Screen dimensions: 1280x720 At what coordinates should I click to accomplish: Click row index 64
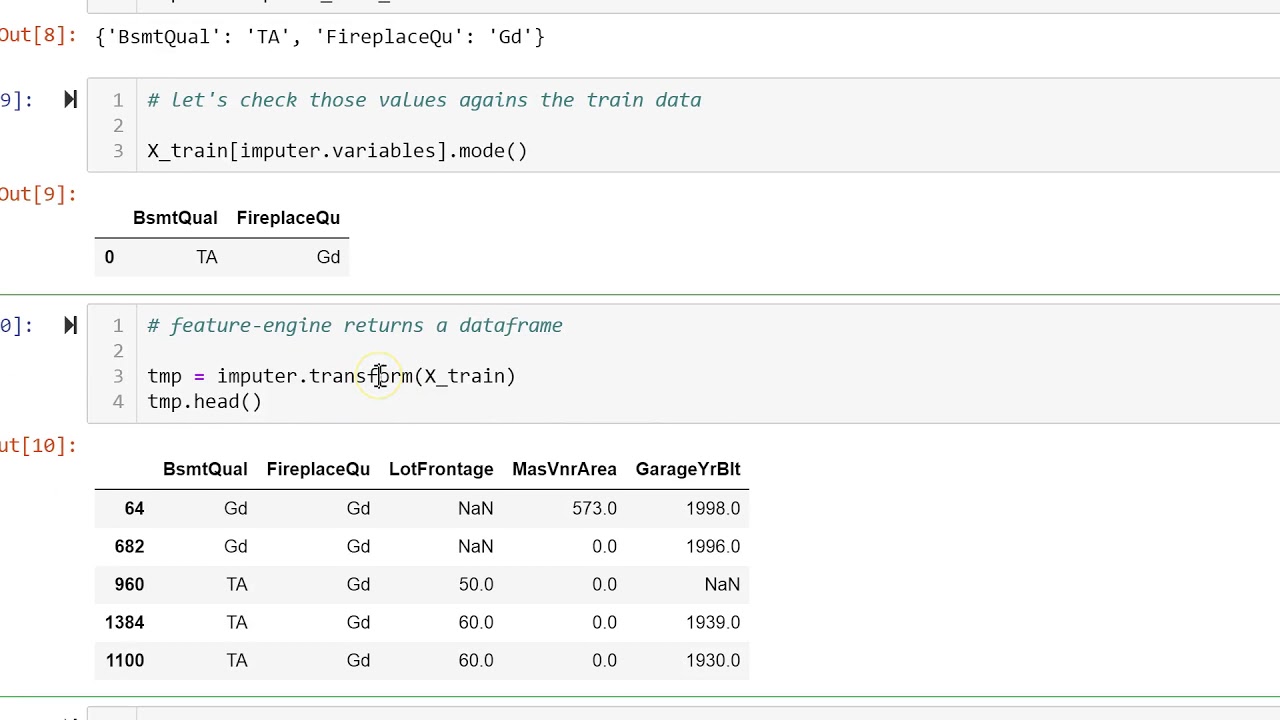click(134, 508)
